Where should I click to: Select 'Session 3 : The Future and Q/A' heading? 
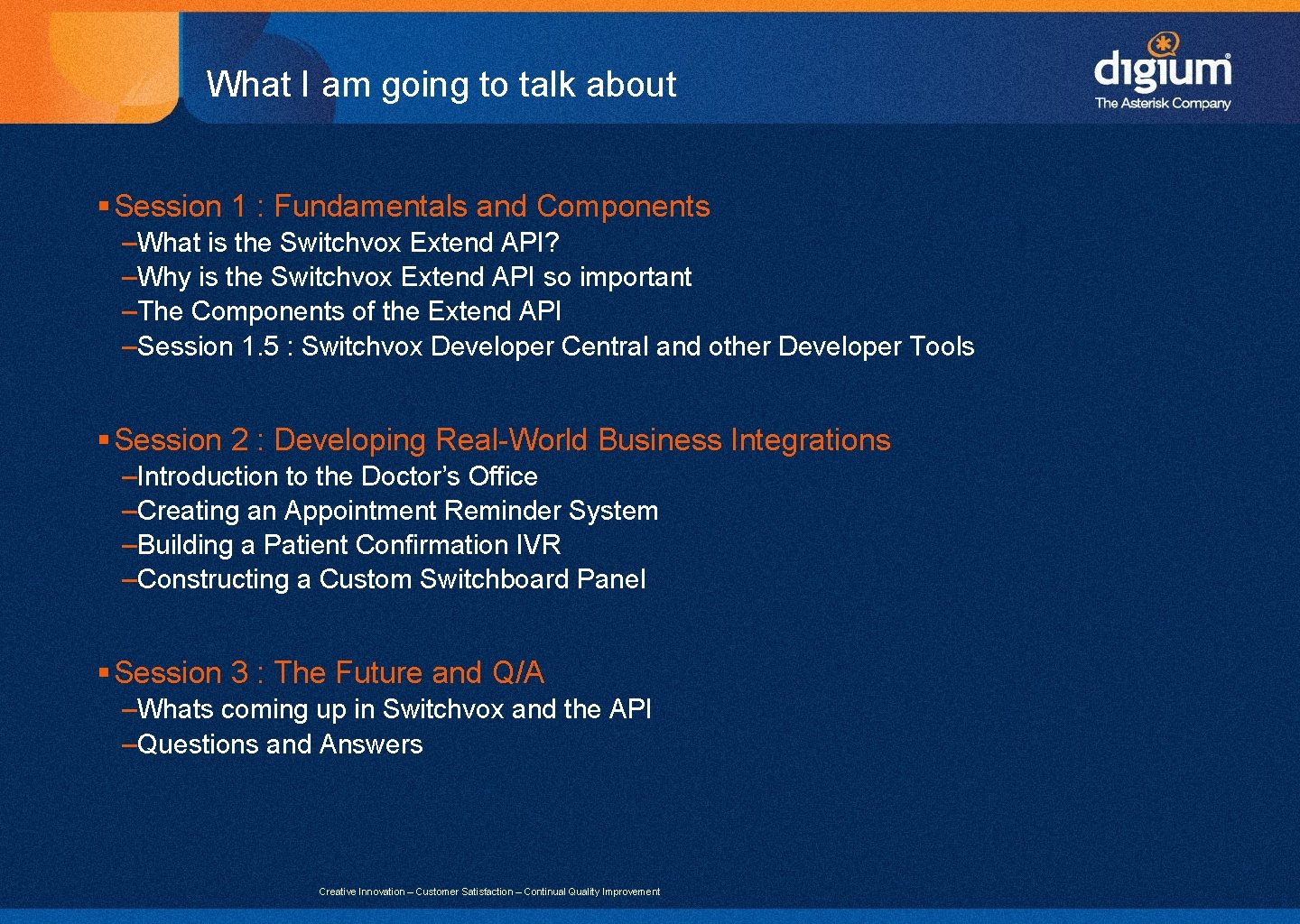point(330,672)
